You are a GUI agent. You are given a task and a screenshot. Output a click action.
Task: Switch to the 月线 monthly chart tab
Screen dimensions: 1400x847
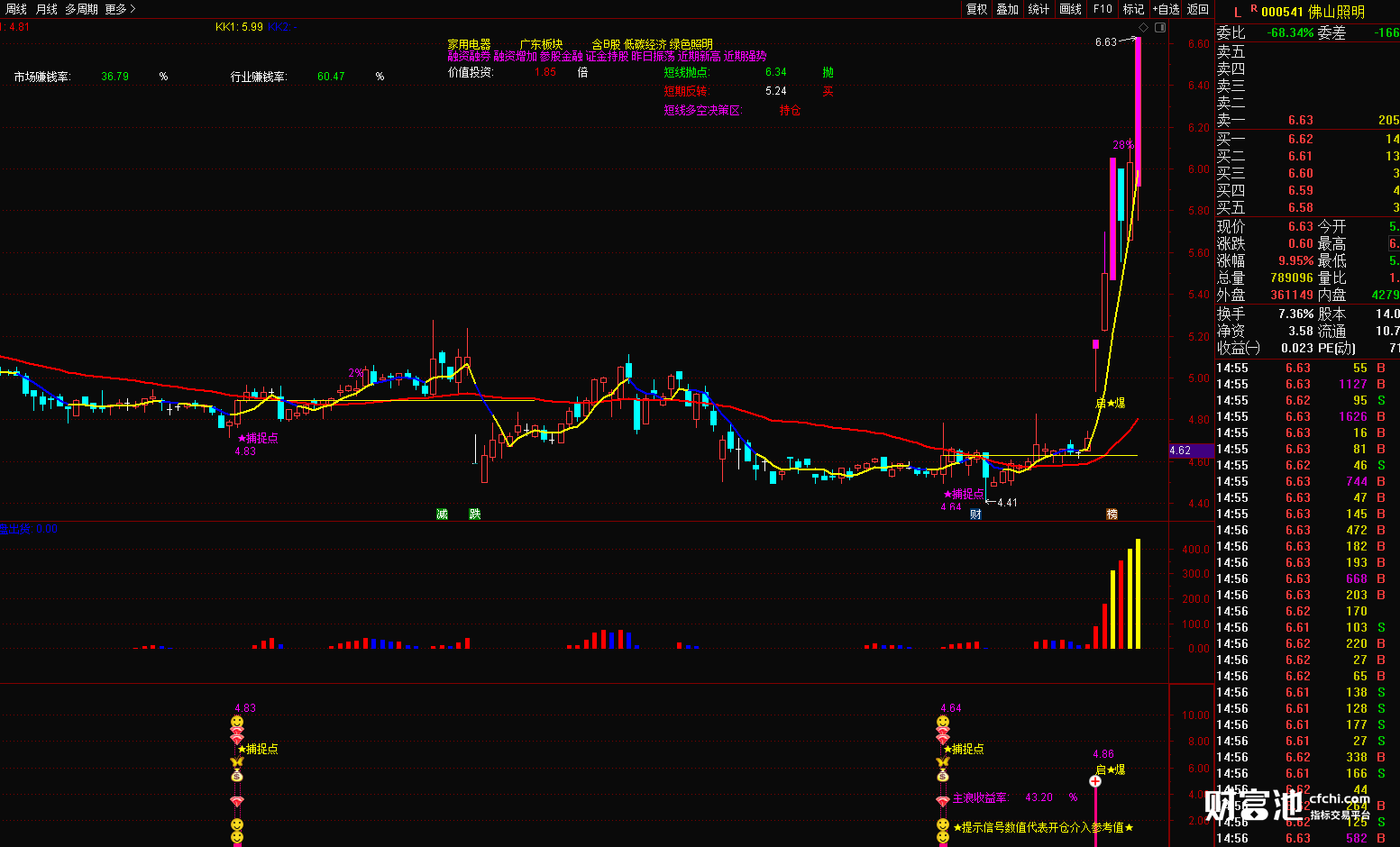[46, 9]
